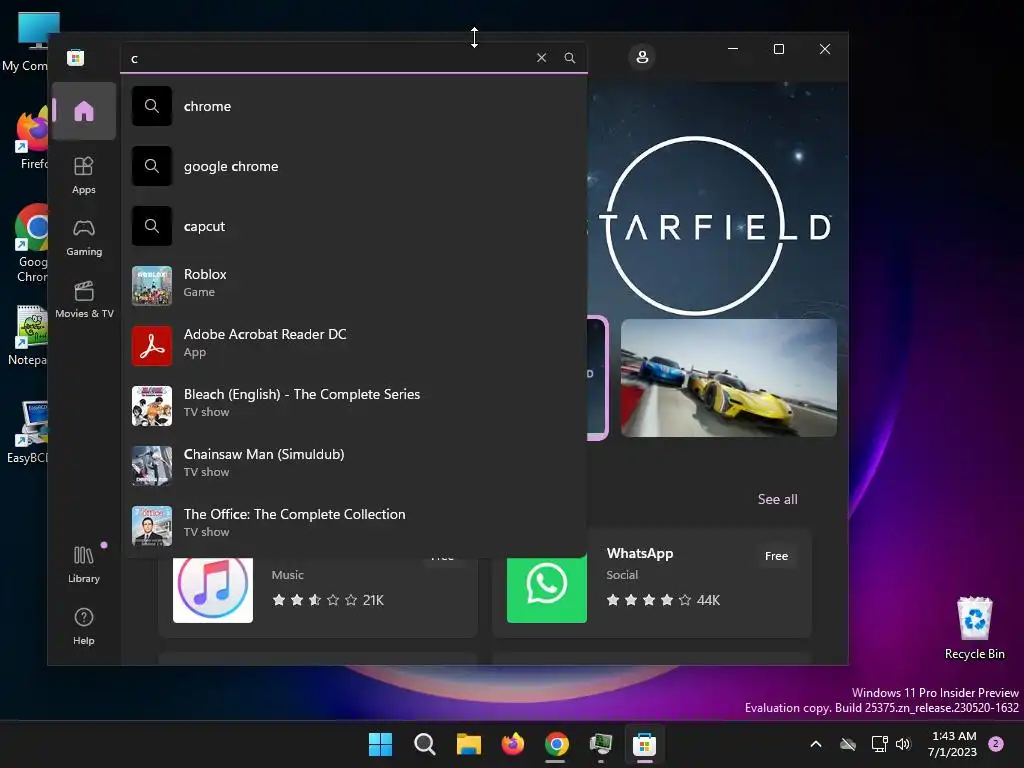
Task: Open the Home tab in Store sidebar
Action: 84,111
